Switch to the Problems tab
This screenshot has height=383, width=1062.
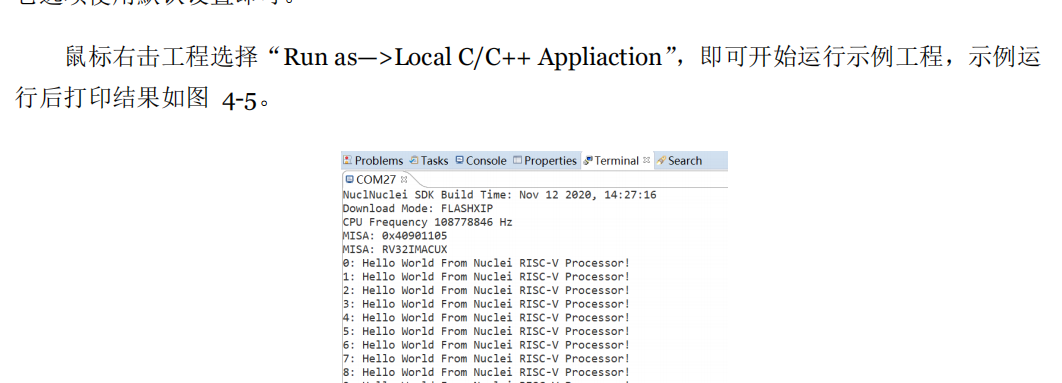click(x=373, y=161)
